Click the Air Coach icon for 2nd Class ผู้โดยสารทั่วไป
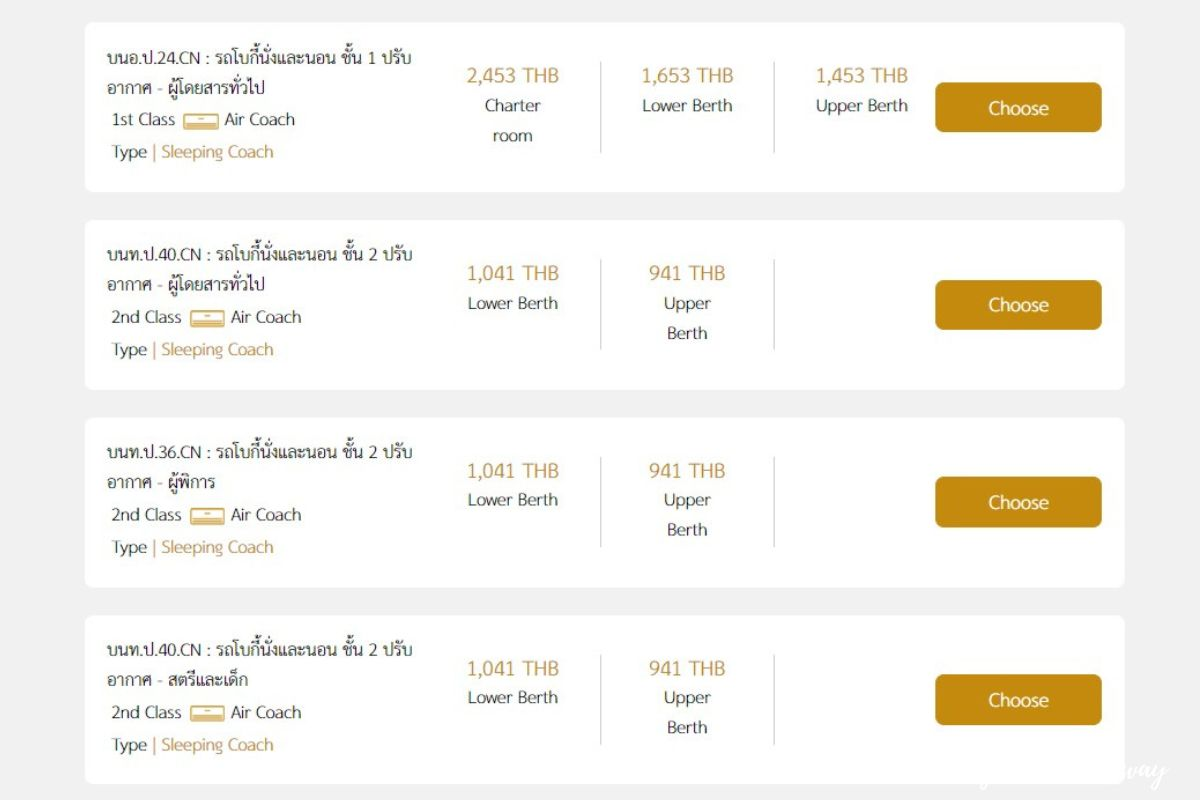This screenshot has height=800, width=1200. tap(207, 319)
